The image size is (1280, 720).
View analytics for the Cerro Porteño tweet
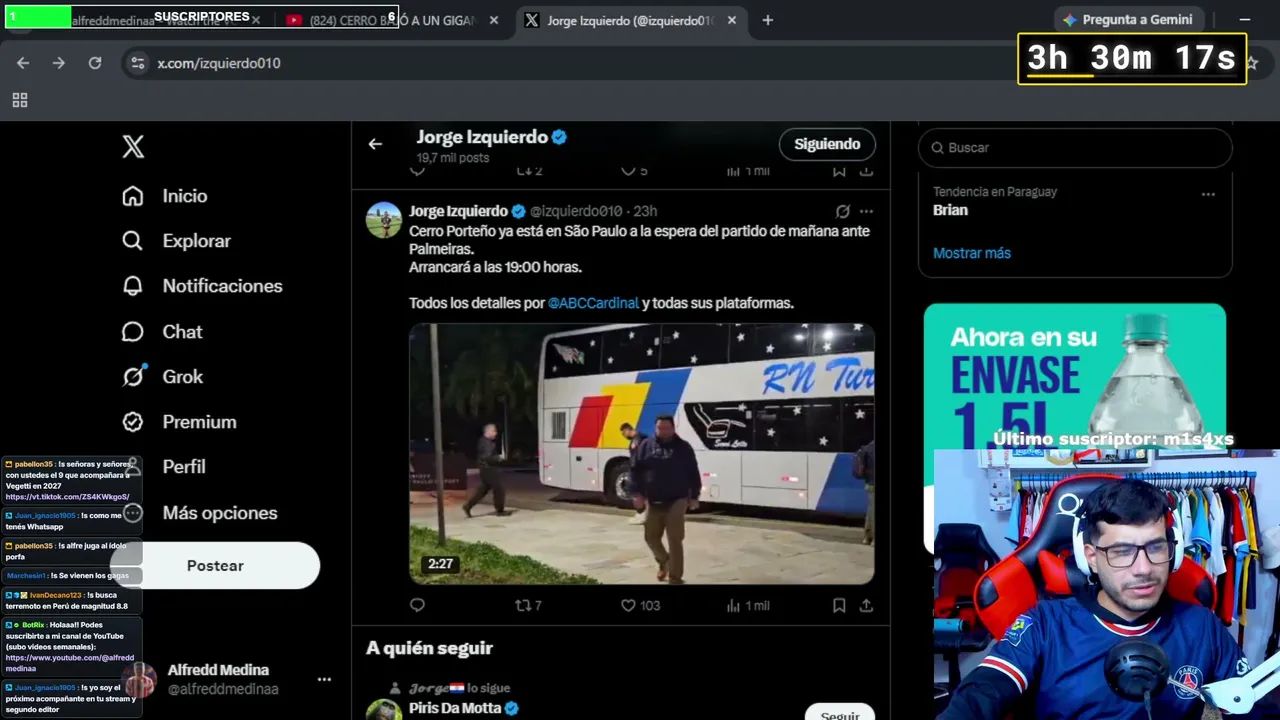coord(748,605)
